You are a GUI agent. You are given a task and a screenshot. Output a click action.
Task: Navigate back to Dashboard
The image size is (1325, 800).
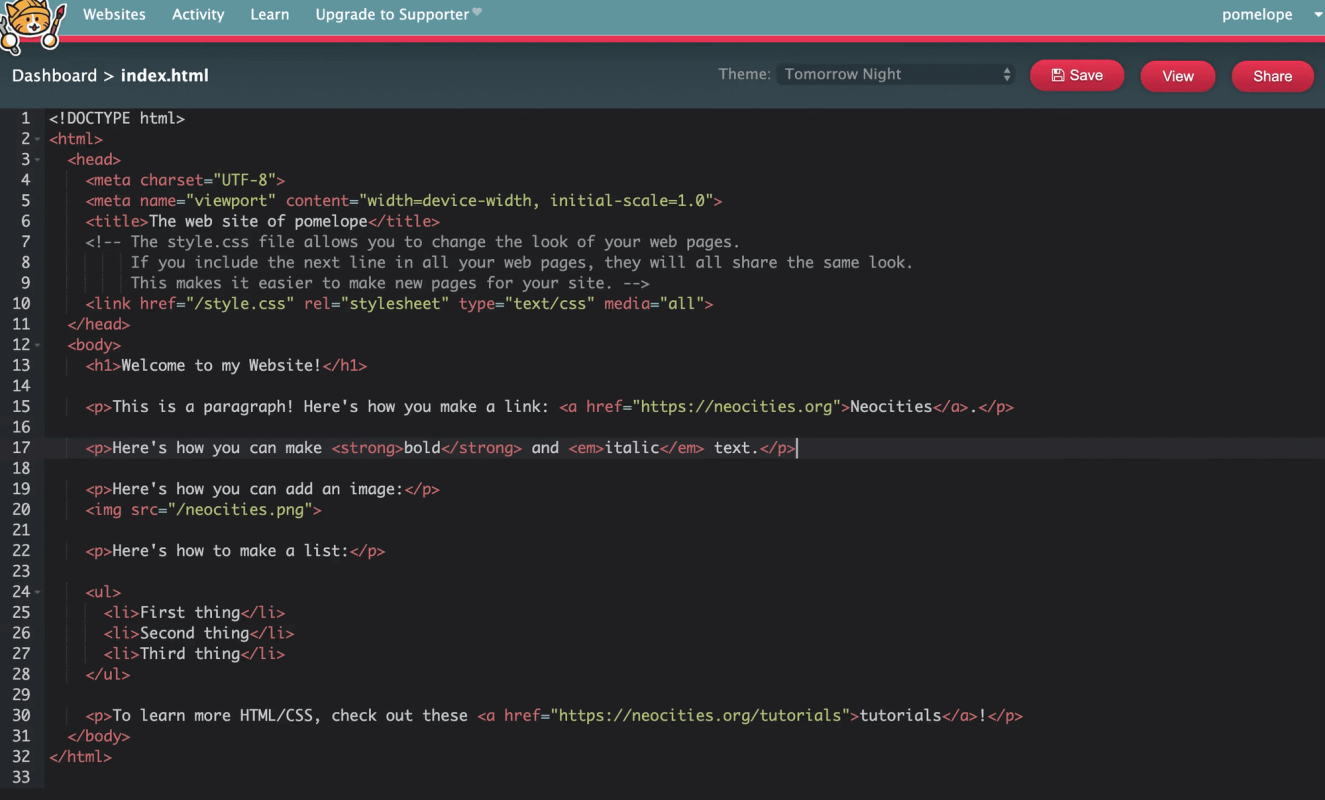tap(54, 75)
